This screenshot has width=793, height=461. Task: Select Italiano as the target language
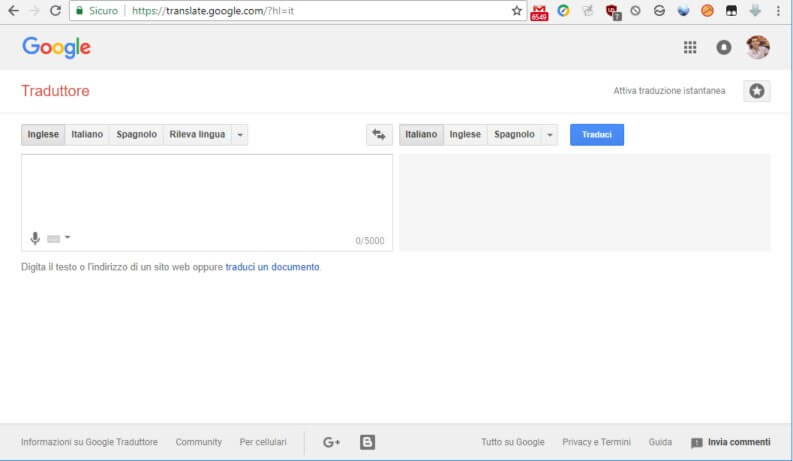(421, 134)
